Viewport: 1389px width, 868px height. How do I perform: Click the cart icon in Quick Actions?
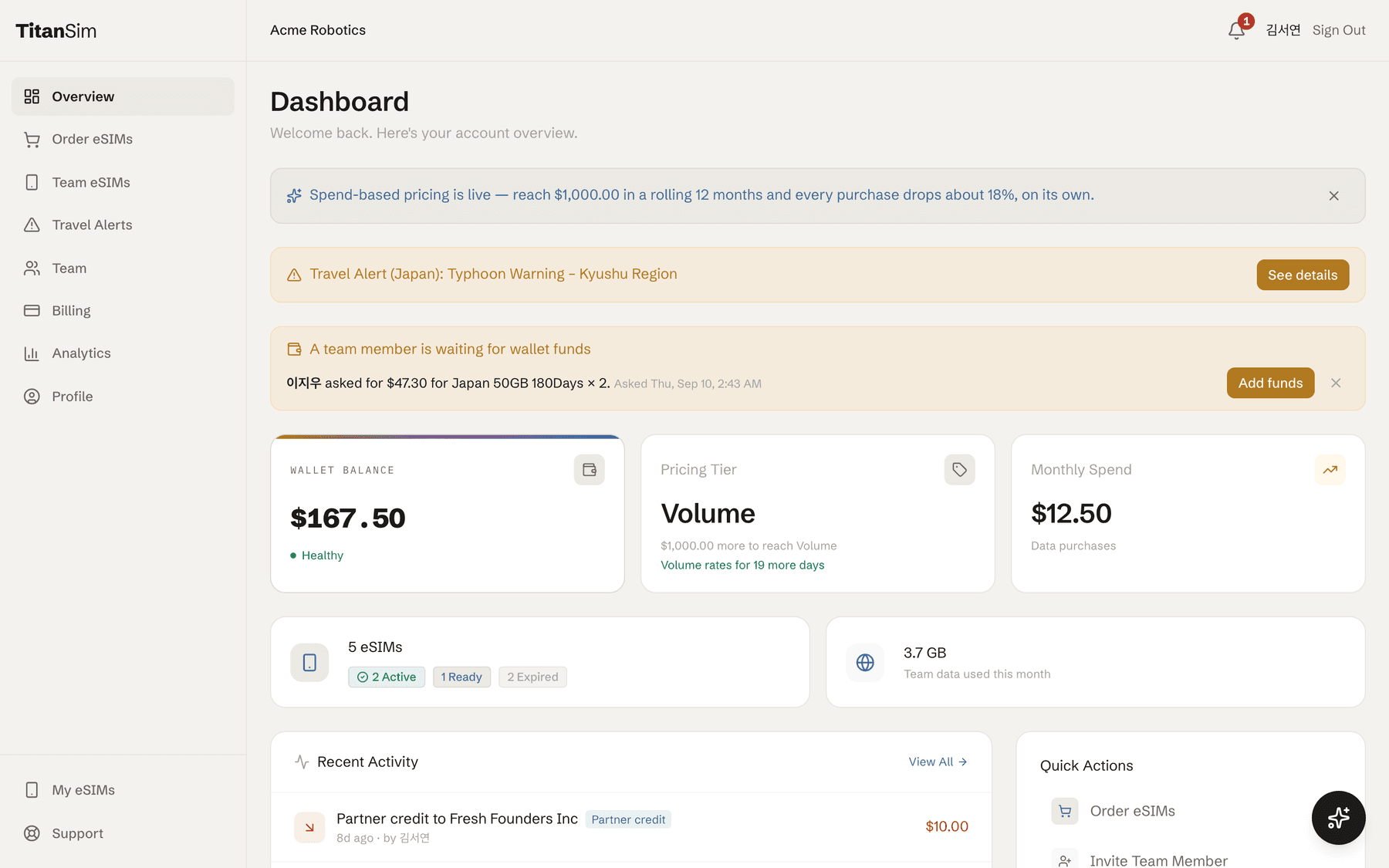[x=1065, y=811]
